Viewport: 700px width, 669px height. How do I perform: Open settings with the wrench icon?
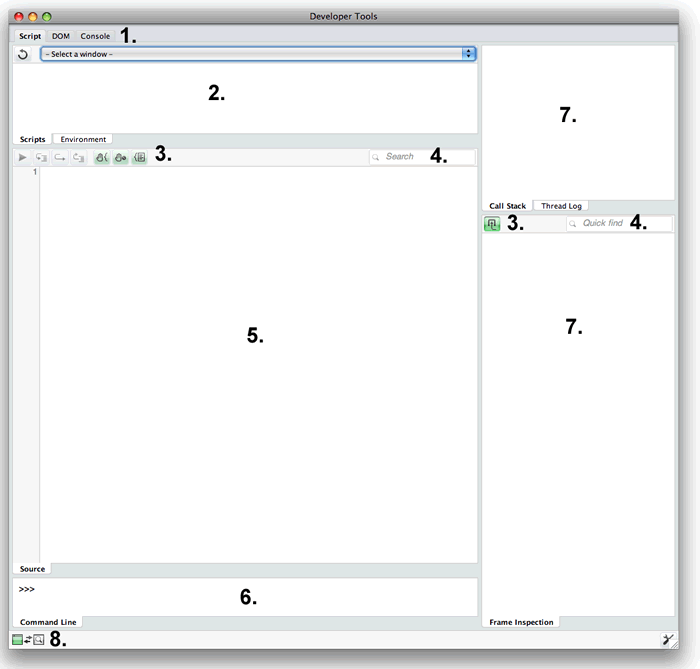pyautogui.click(x=667, y=640)
